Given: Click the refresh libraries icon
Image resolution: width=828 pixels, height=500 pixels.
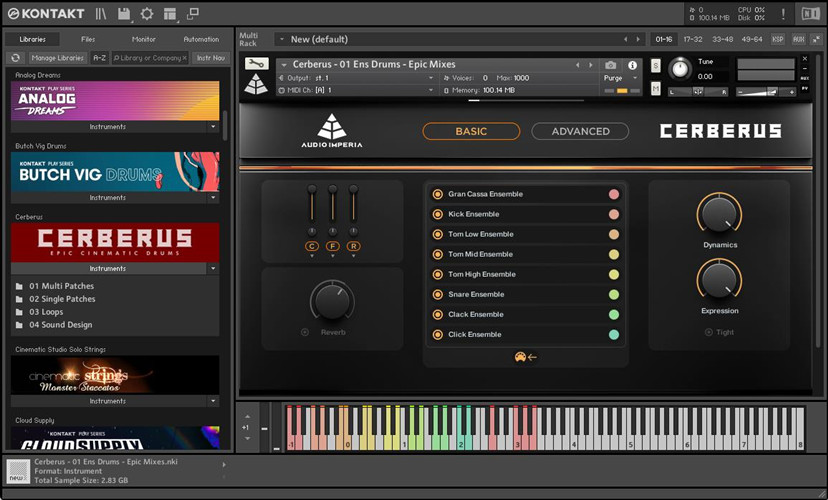Looking at the screenshot, I should 16,58.
